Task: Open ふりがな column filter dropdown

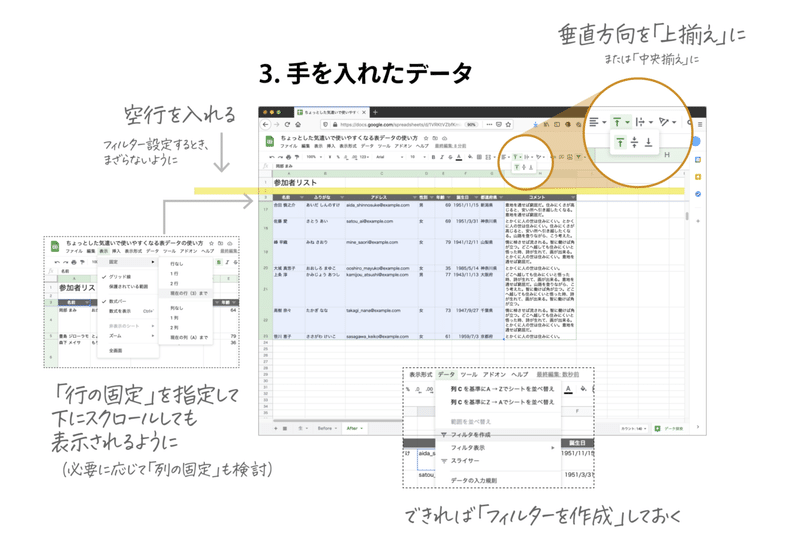Action: [342, 197]
